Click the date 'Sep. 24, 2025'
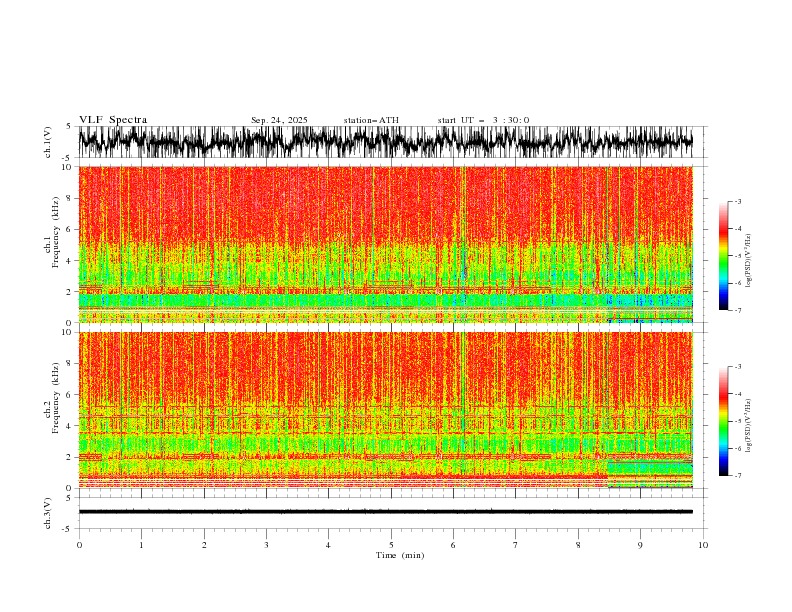Image resolution: width=792 pixels, height=612 pixels. tap(279, 120)
